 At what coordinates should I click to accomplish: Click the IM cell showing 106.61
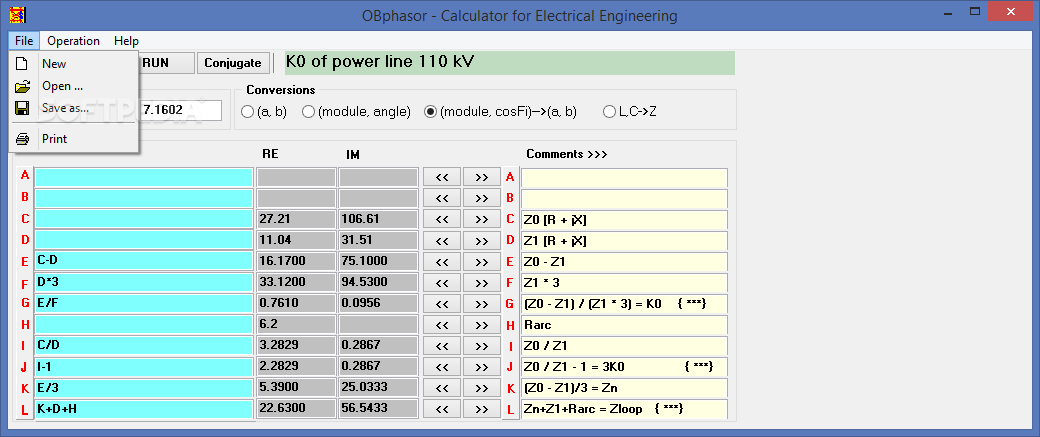point(379,219)
